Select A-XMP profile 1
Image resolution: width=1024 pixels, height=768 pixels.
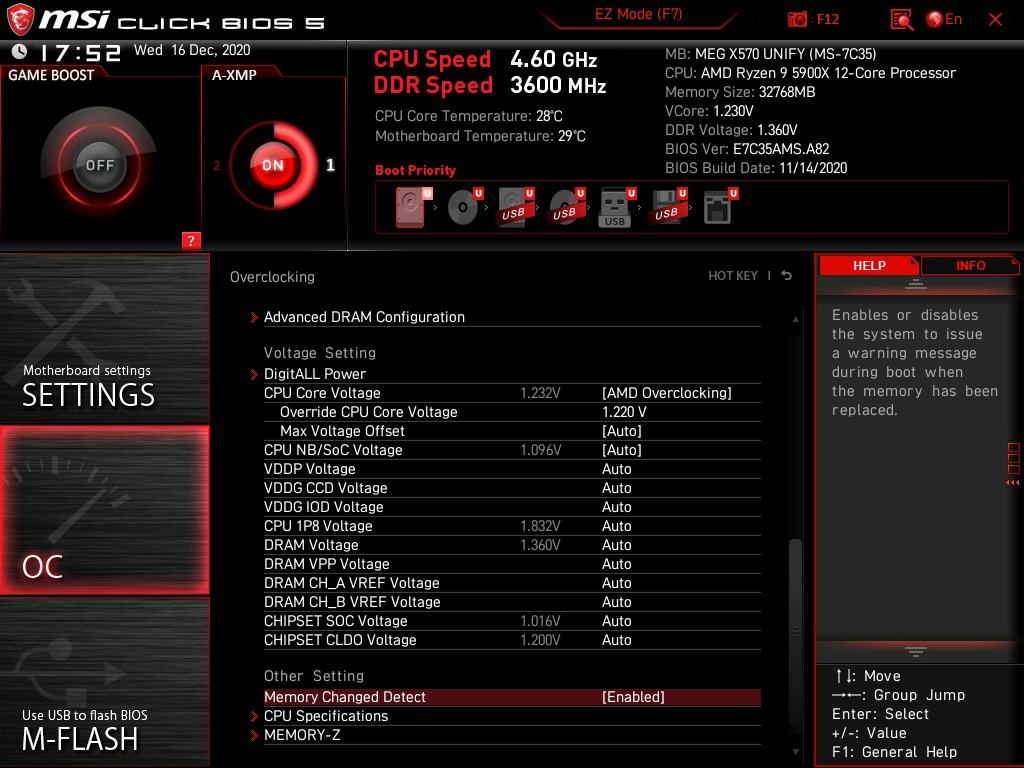[330, 165]
